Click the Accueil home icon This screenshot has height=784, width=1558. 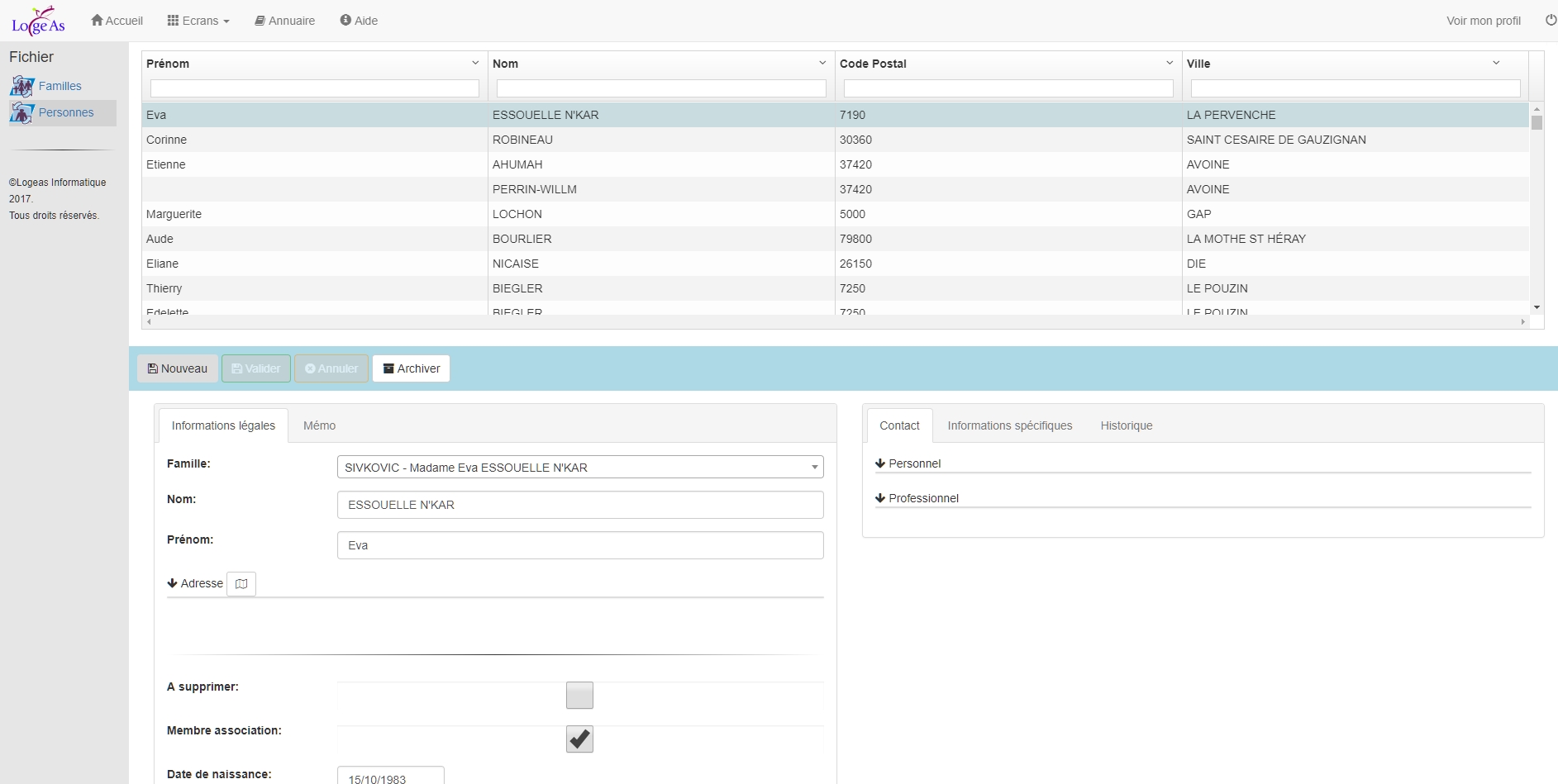97,21
